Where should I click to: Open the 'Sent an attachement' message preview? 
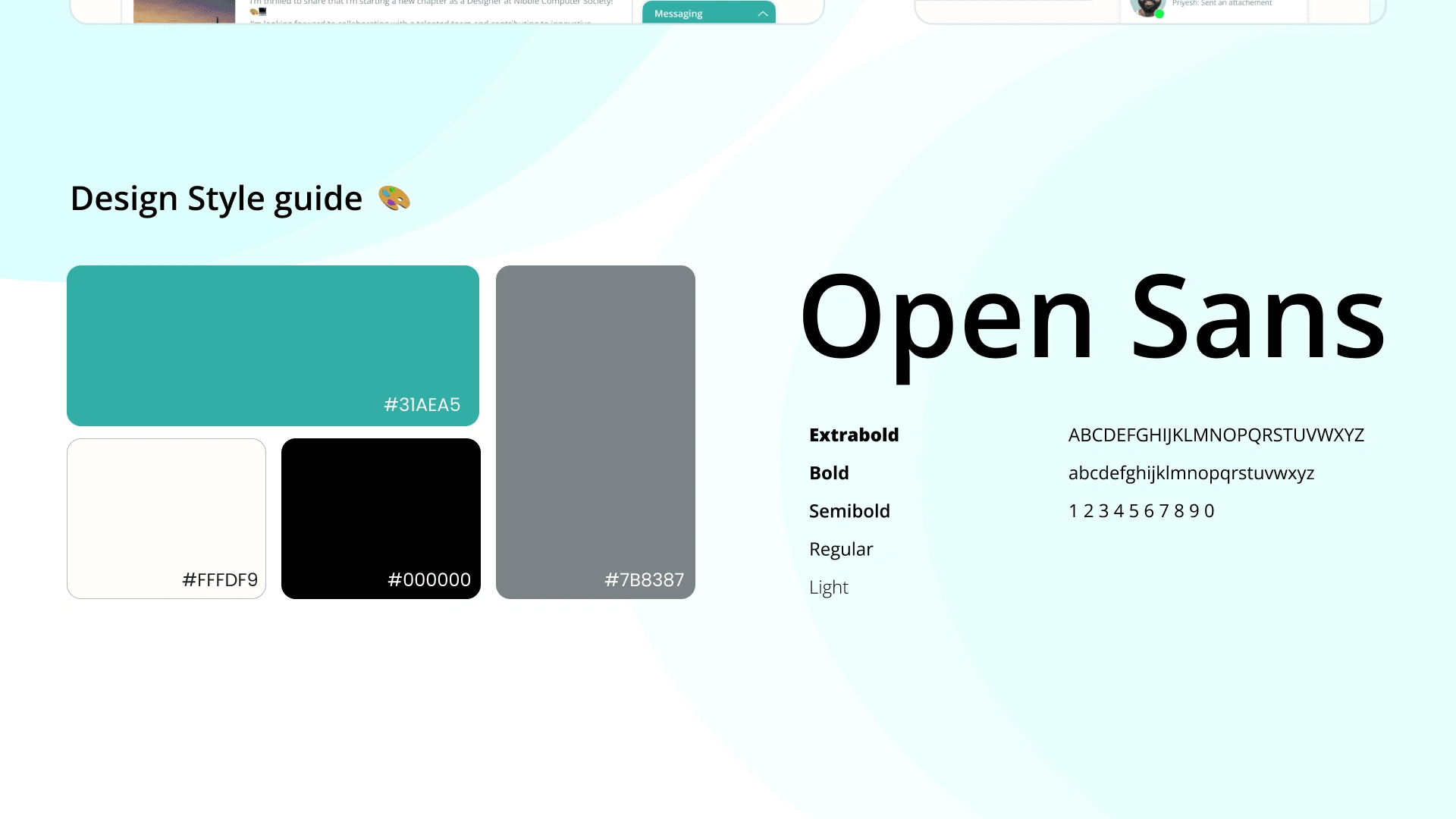(1222, 4)
